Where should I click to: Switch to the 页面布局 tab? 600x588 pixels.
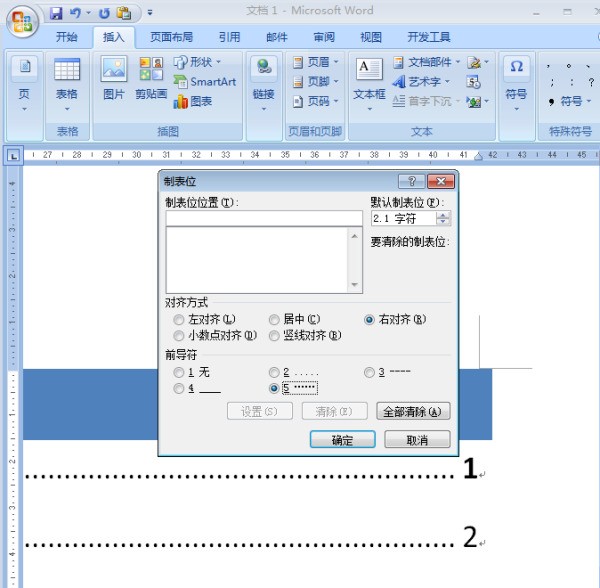(171, 37)
